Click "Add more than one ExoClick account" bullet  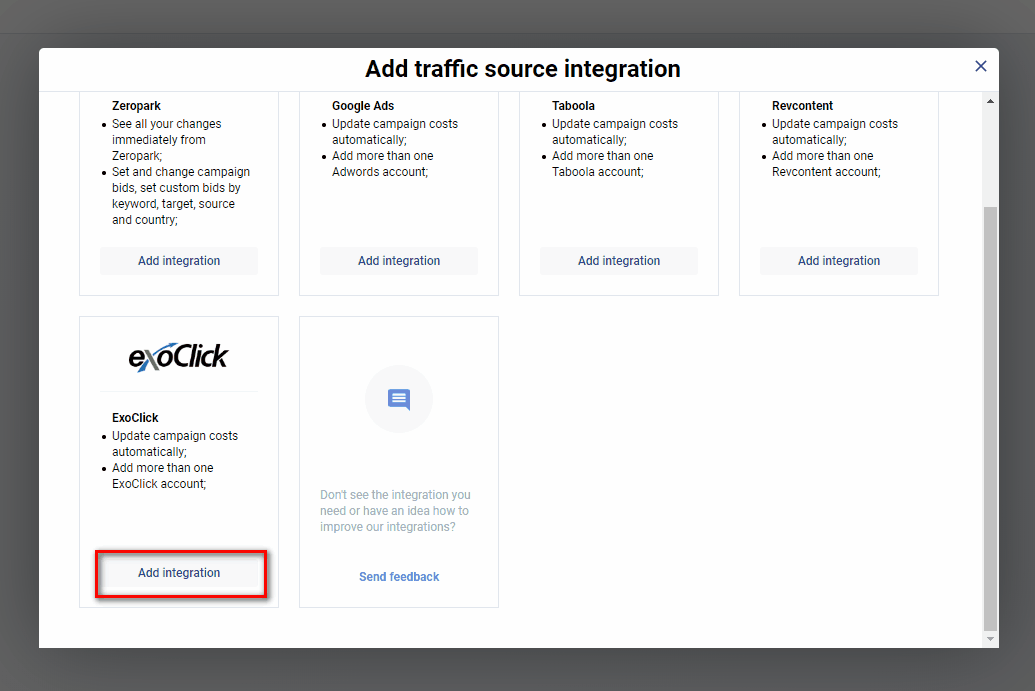coord(162,476)
